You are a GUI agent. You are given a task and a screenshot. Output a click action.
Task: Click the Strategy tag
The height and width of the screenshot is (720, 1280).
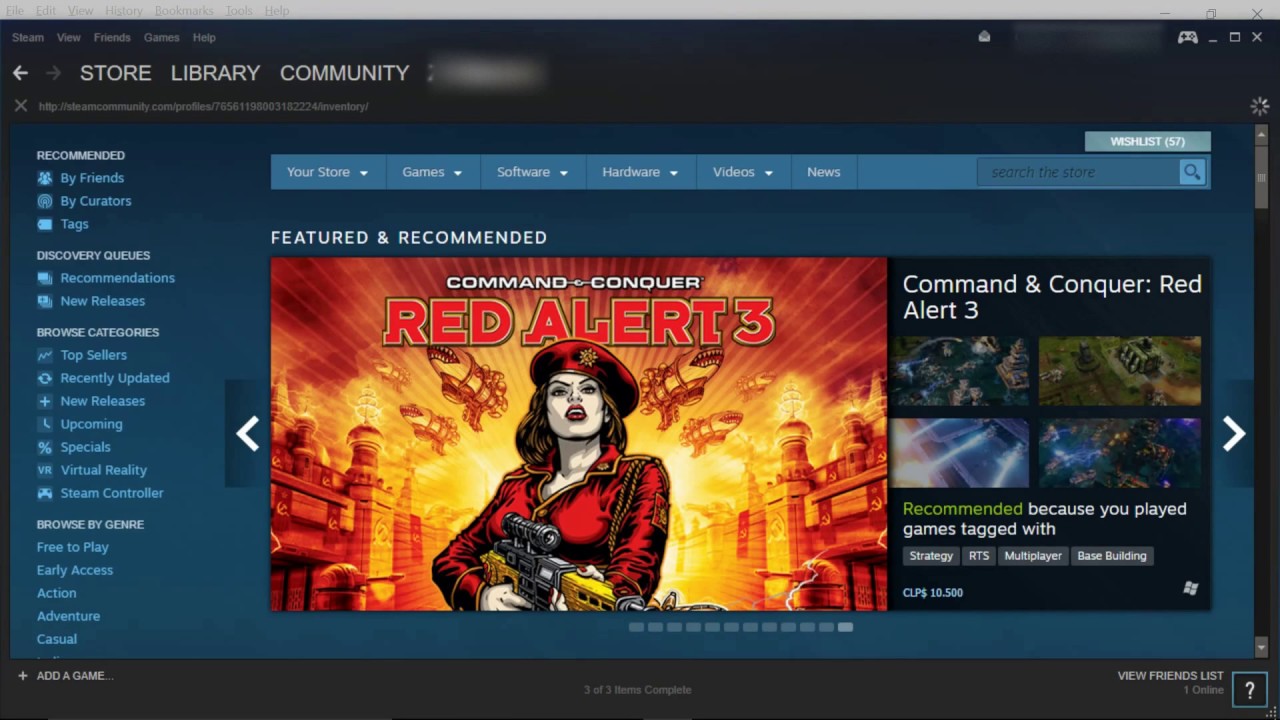point(931,556)
